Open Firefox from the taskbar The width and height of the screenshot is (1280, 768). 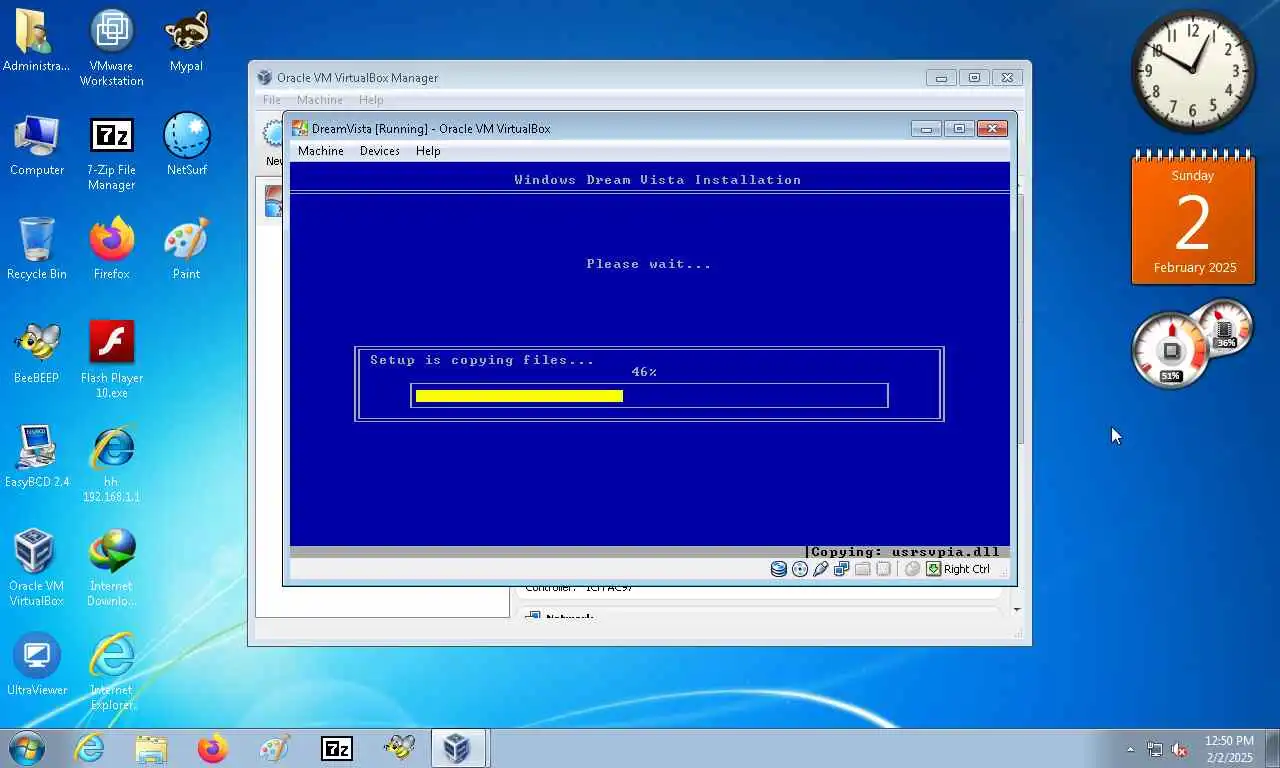(212, 748)
